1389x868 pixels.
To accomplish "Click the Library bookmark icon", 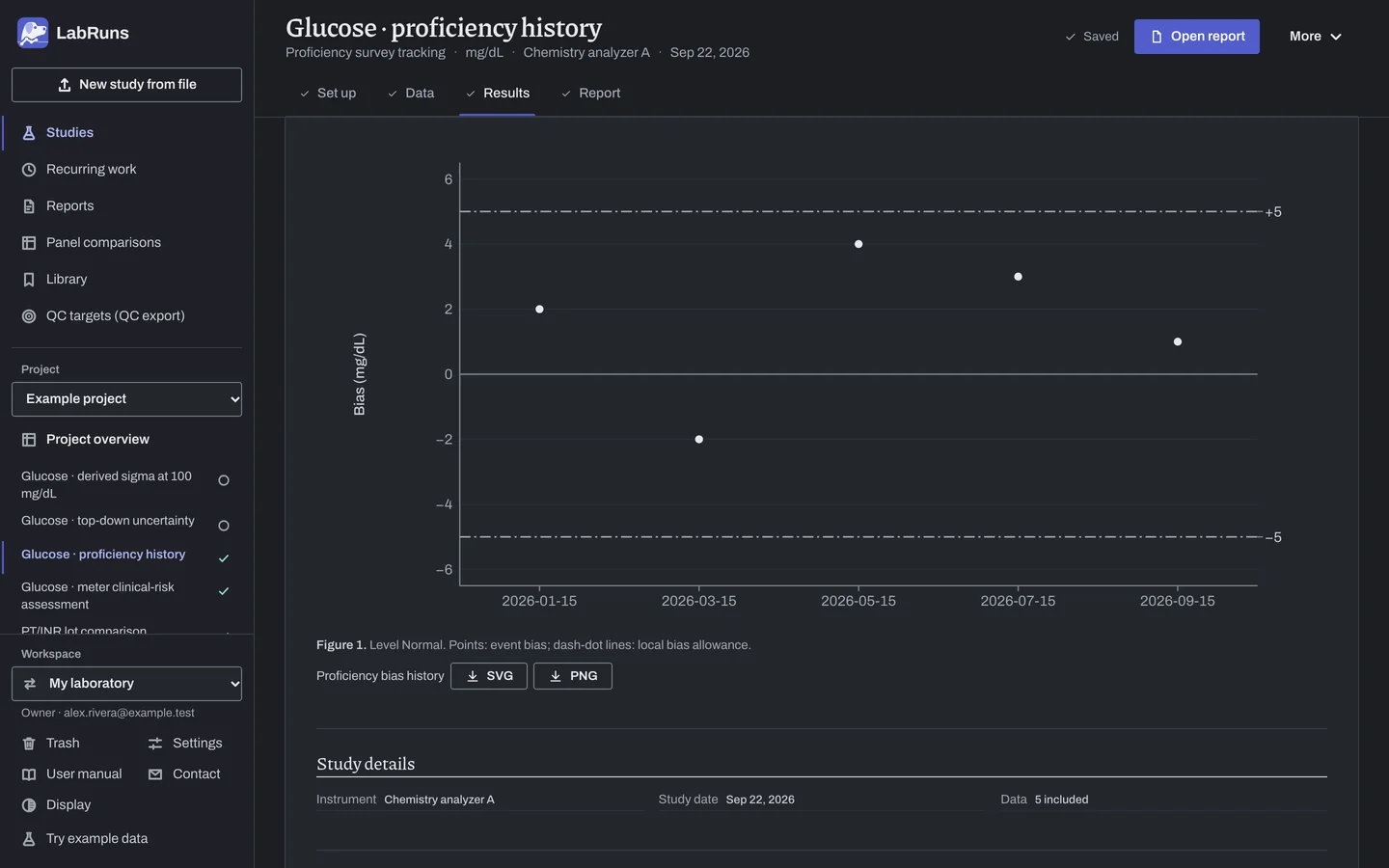I will pyautogui.click(x=29, y=280).
